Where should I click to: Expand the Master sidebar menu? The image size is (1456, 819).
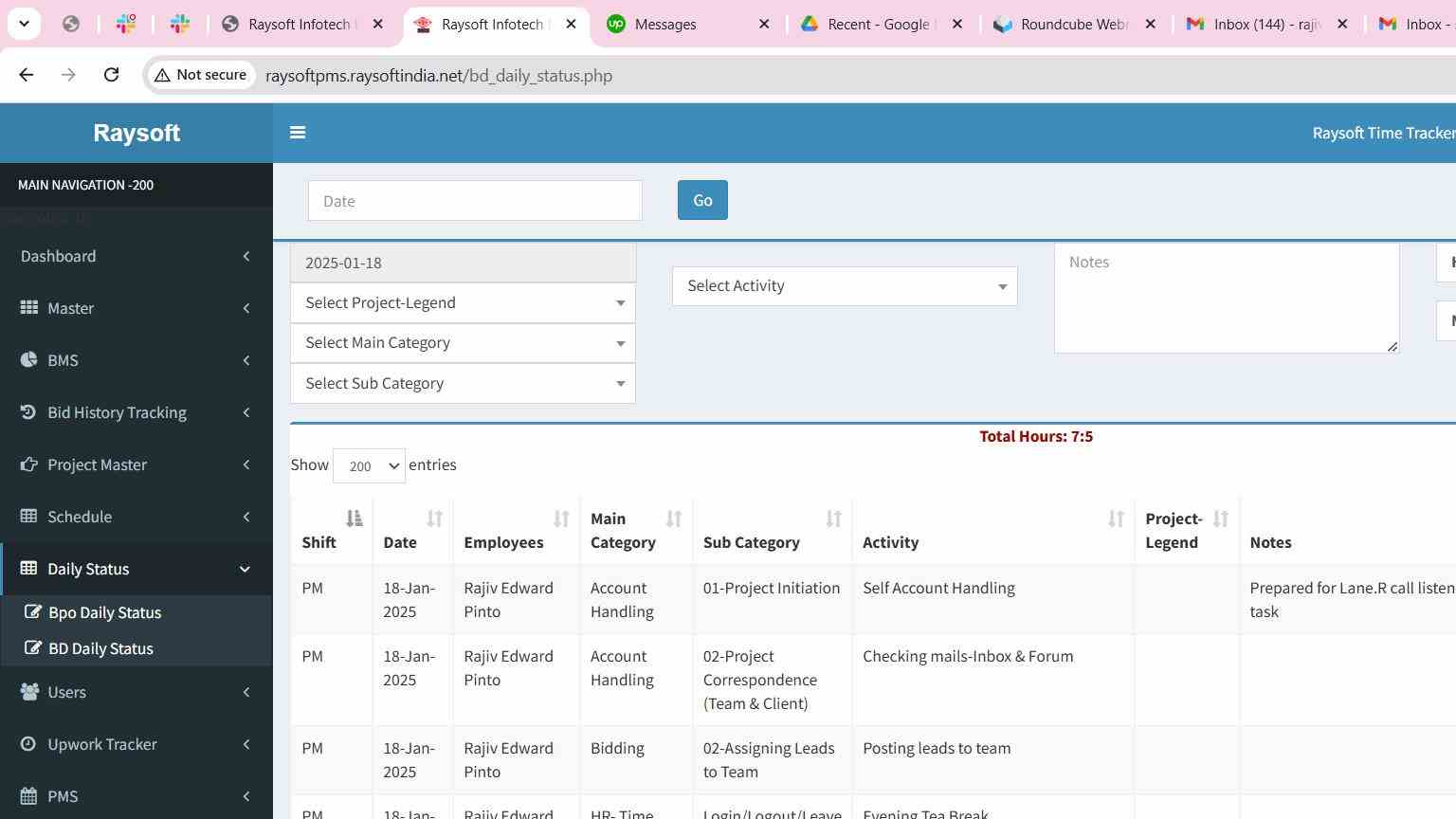click(x=136, y=308)
